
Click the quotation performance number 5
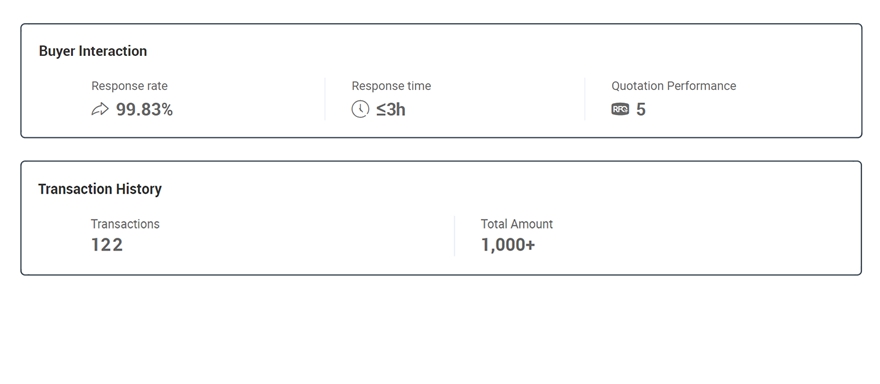point(641,109)
